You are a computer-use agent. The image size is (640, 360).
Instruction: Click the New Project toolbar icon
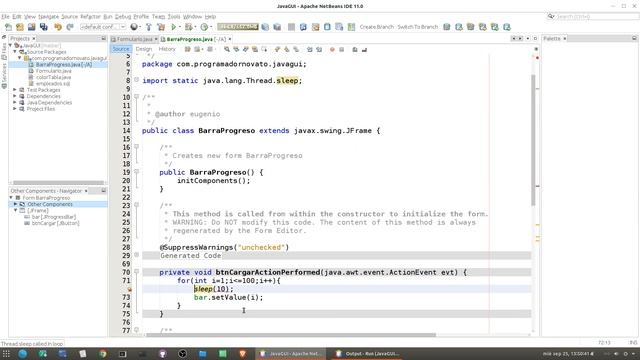pyautogui.click(x=20, y=27)
